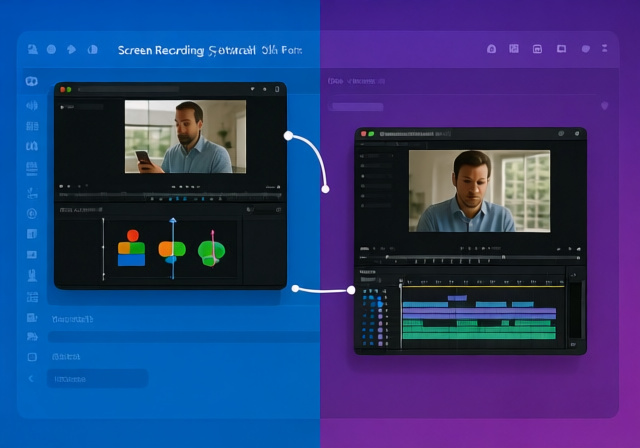Image resolution: width=640 pixels, height=448 pixels.
Task: Click the shield badge icon in the purple panel
Action: (604, 106)
